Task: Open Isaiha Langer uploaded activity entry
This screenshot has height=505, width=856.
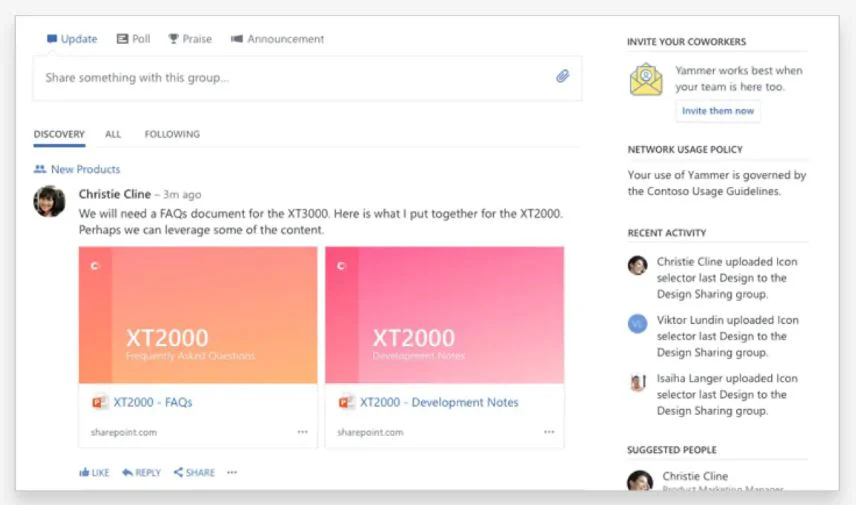Action: 727,395
